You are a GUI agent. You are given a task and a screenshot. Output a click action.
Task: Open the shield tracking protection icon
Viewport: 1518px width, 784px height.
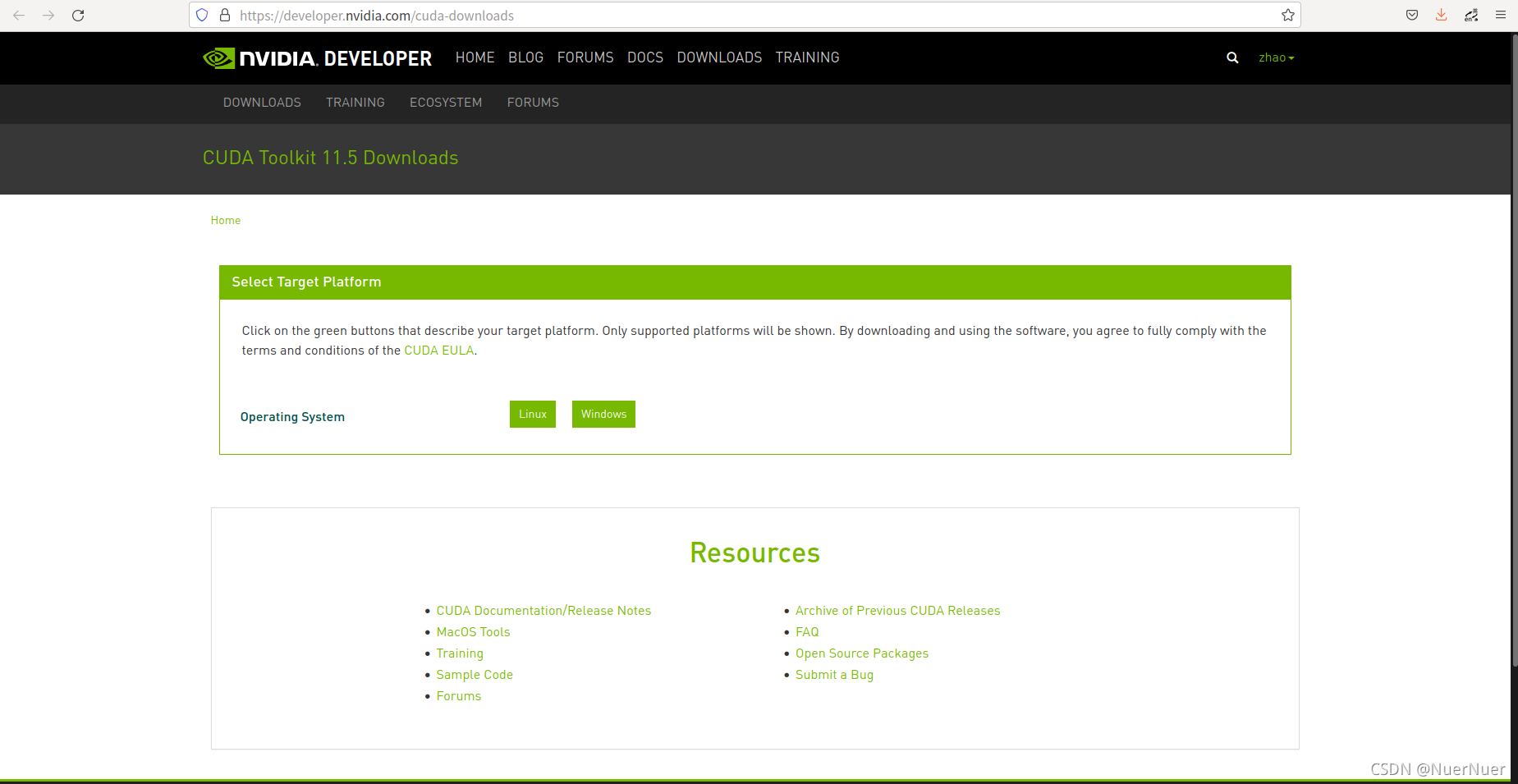coord(202,16)
